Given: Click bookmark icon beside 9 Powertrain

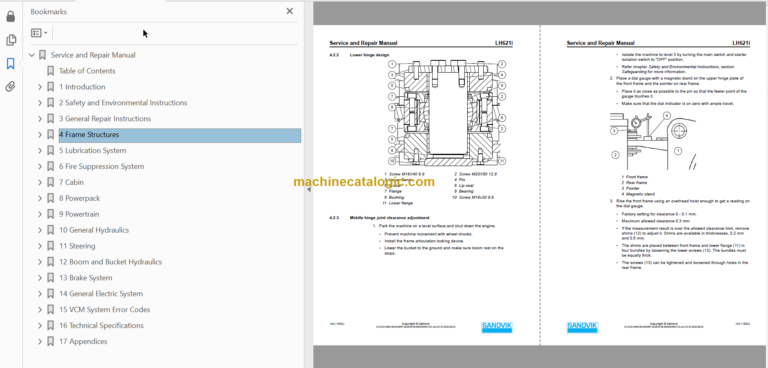Looking at the screenshot, I should [x=50, y=214].
